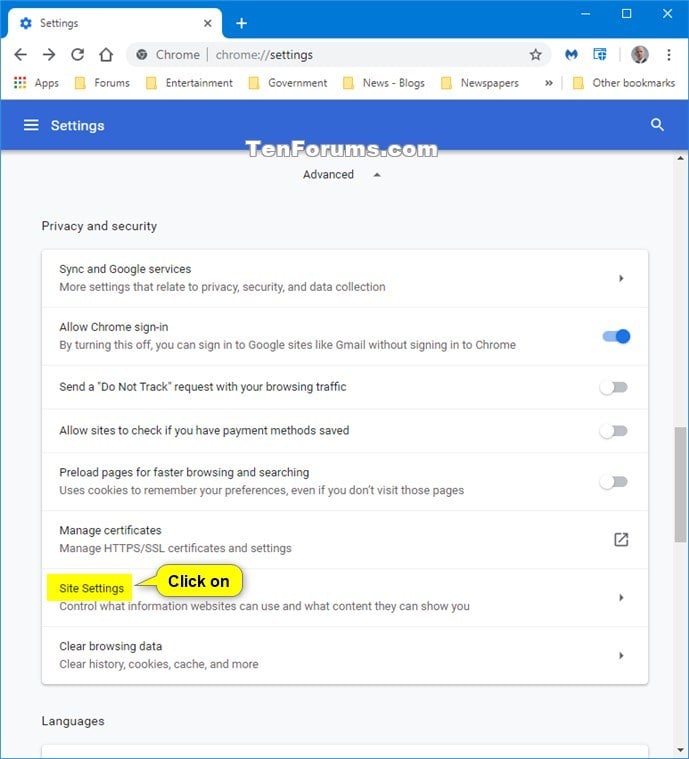Show more bookmarks with the chevron
689x759 pixels.
click(549, 83)
